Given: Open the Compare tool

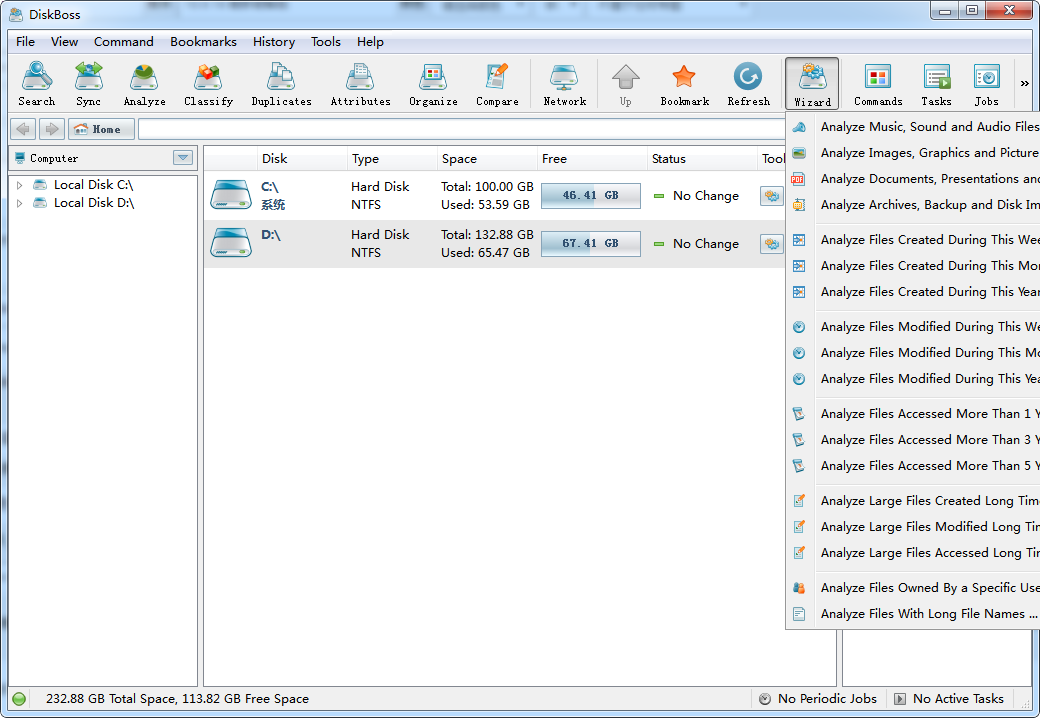Looking at the screenshot, I should click(x=497, y=84).
